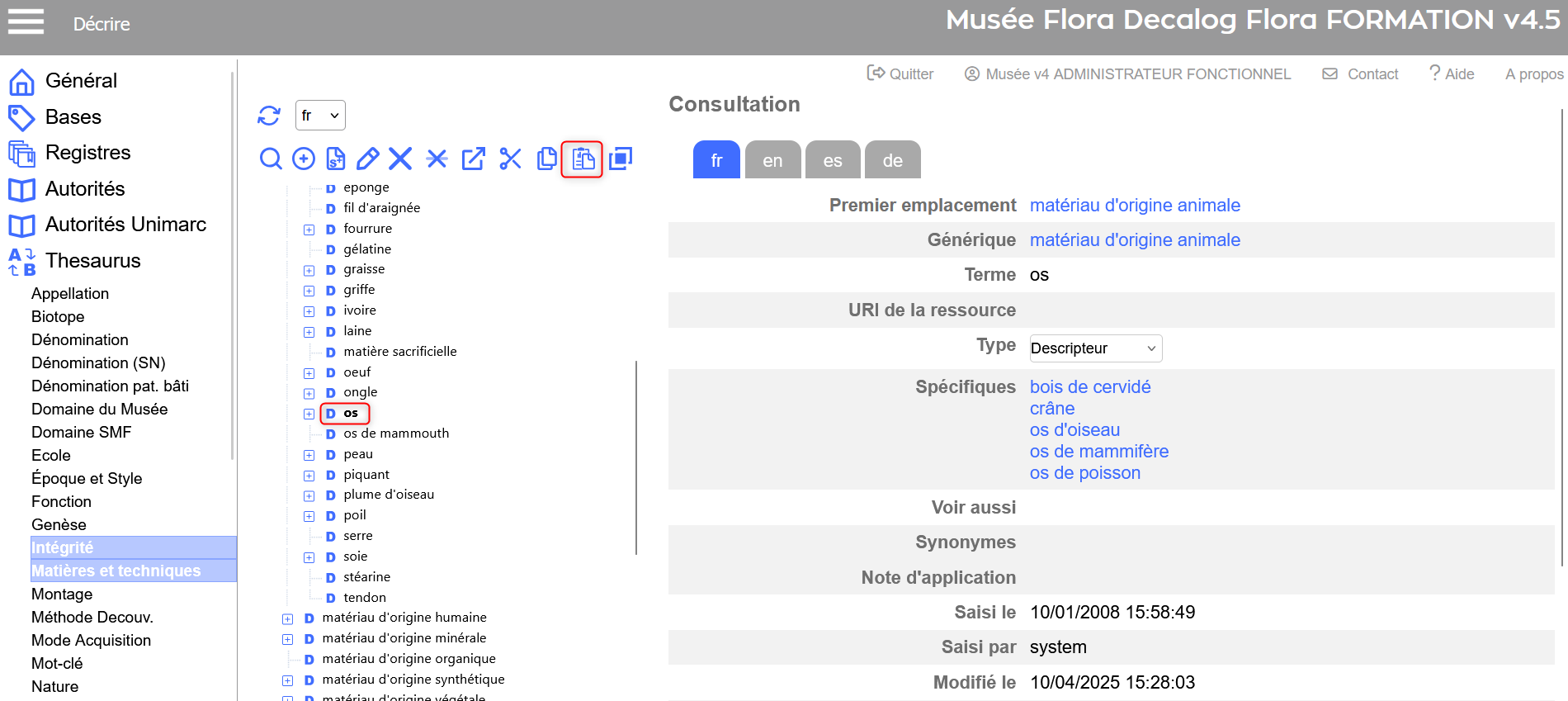
Task: Expand the 'os' tree node
Action: tap(309, 414)
